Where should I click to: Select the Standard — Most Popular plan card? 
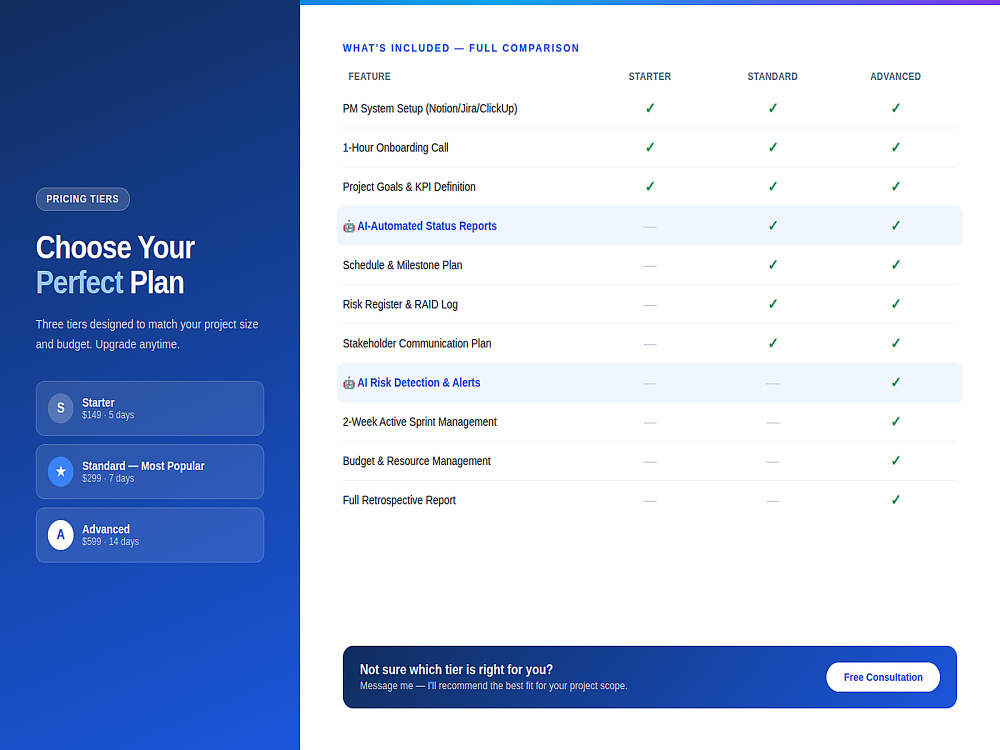[150, 471]
